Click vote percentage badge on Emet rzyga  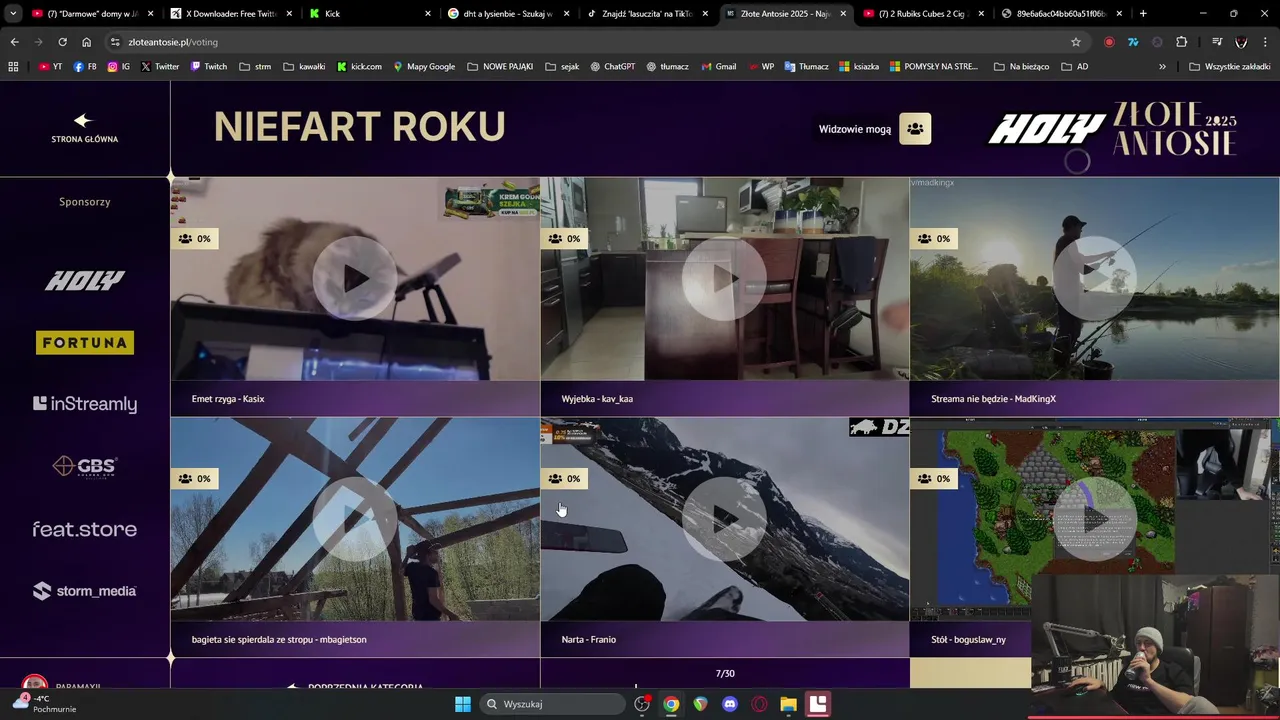[195, 238]
